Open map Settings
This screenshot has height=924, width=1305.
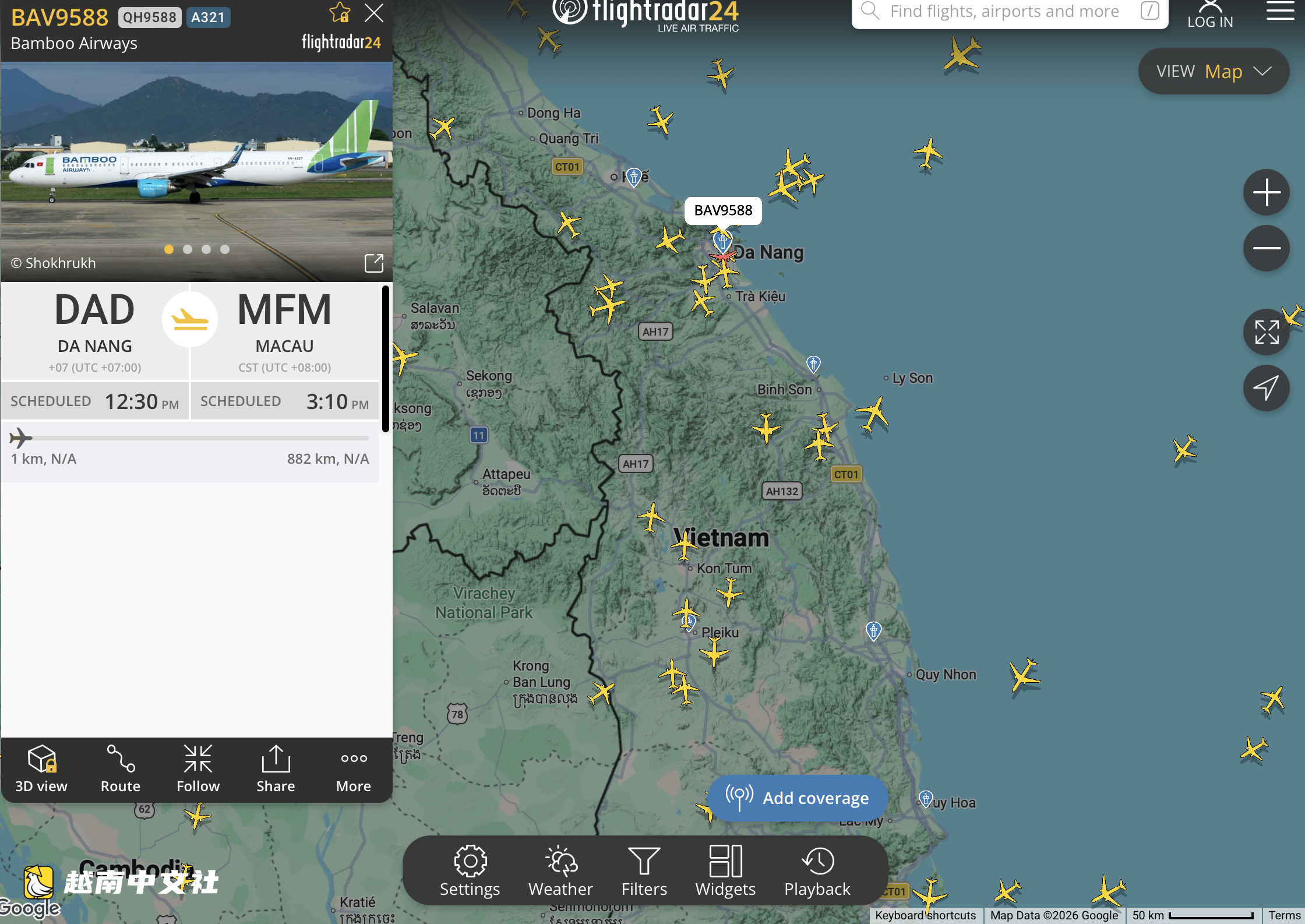point(470,871)
